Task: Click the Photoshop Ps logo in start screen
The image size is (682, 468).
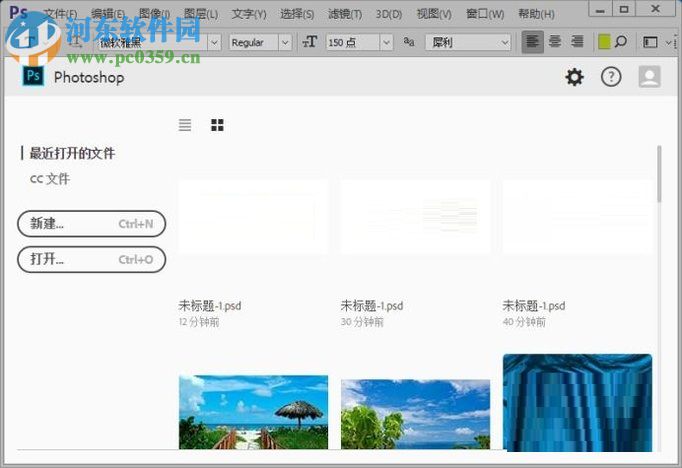Action: click(33, 76)
